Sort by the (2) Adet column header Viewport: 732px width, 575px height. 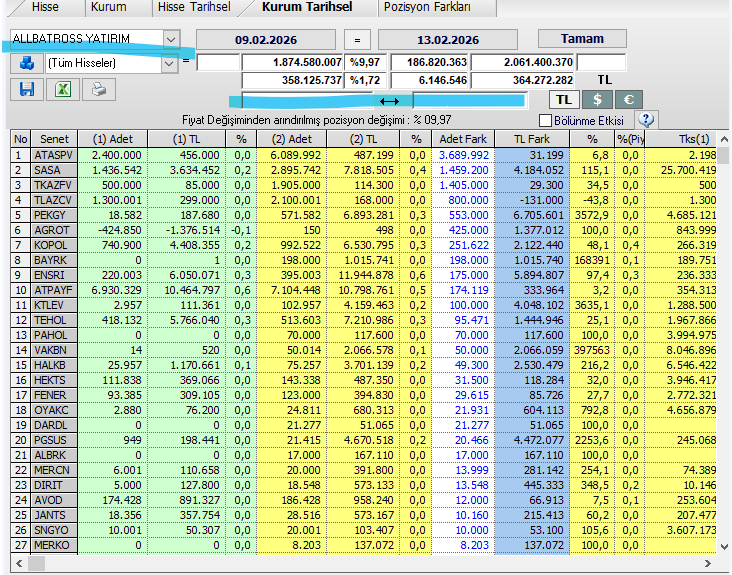pos(292,139)
